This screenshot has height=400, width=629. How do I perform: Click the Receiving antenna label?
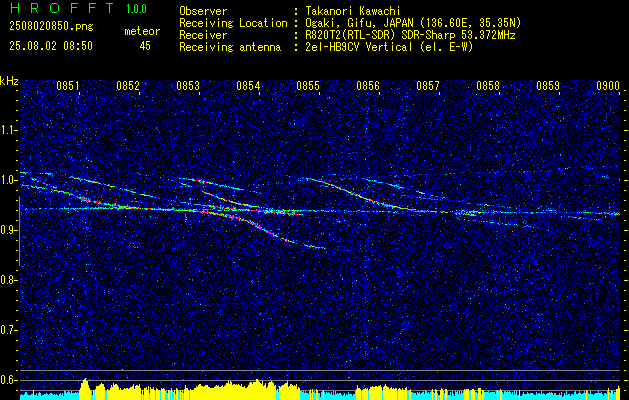pyautogui.click(x=230, y=47)
